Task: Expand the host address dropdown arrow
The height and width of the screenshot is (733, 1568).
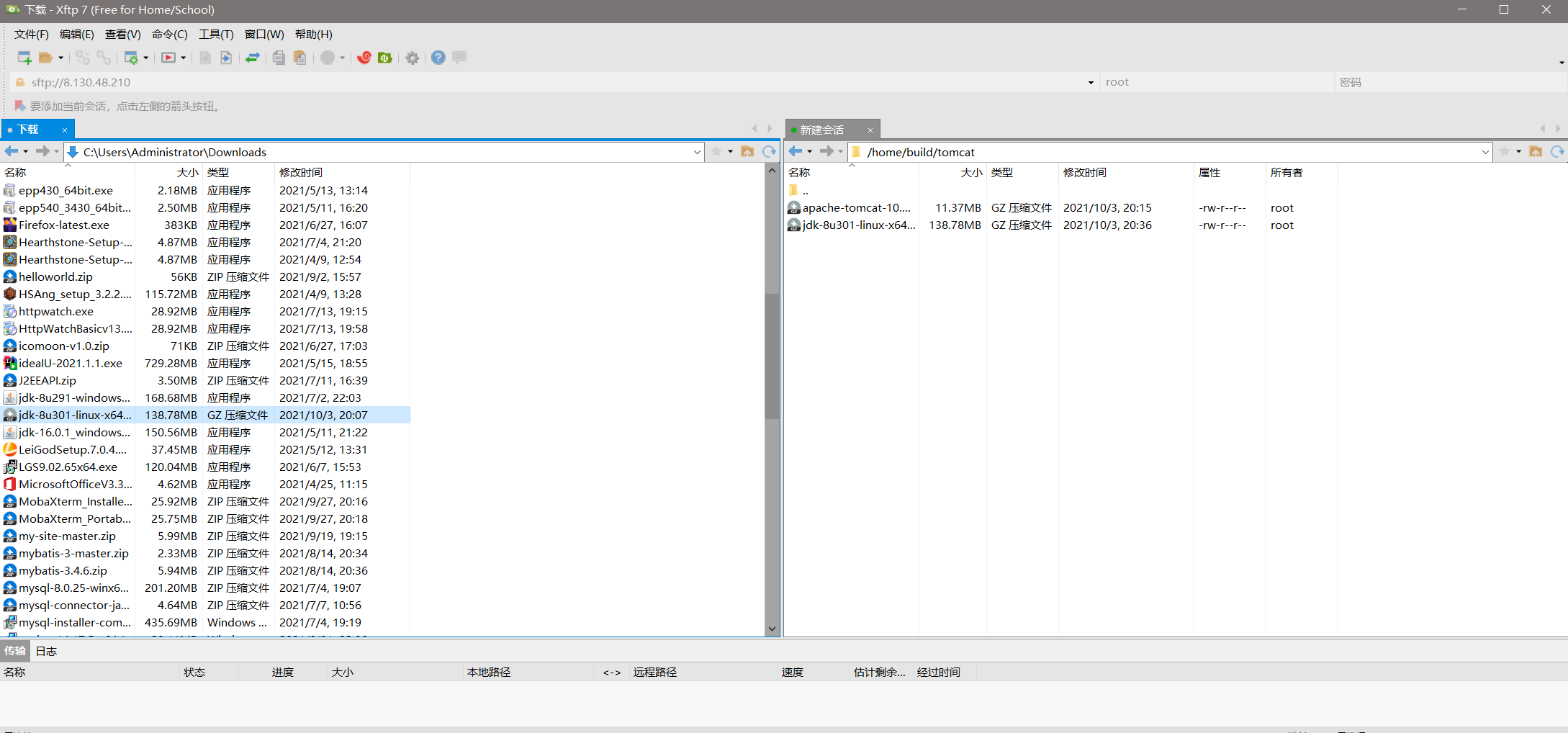Action: [1091, 83]
